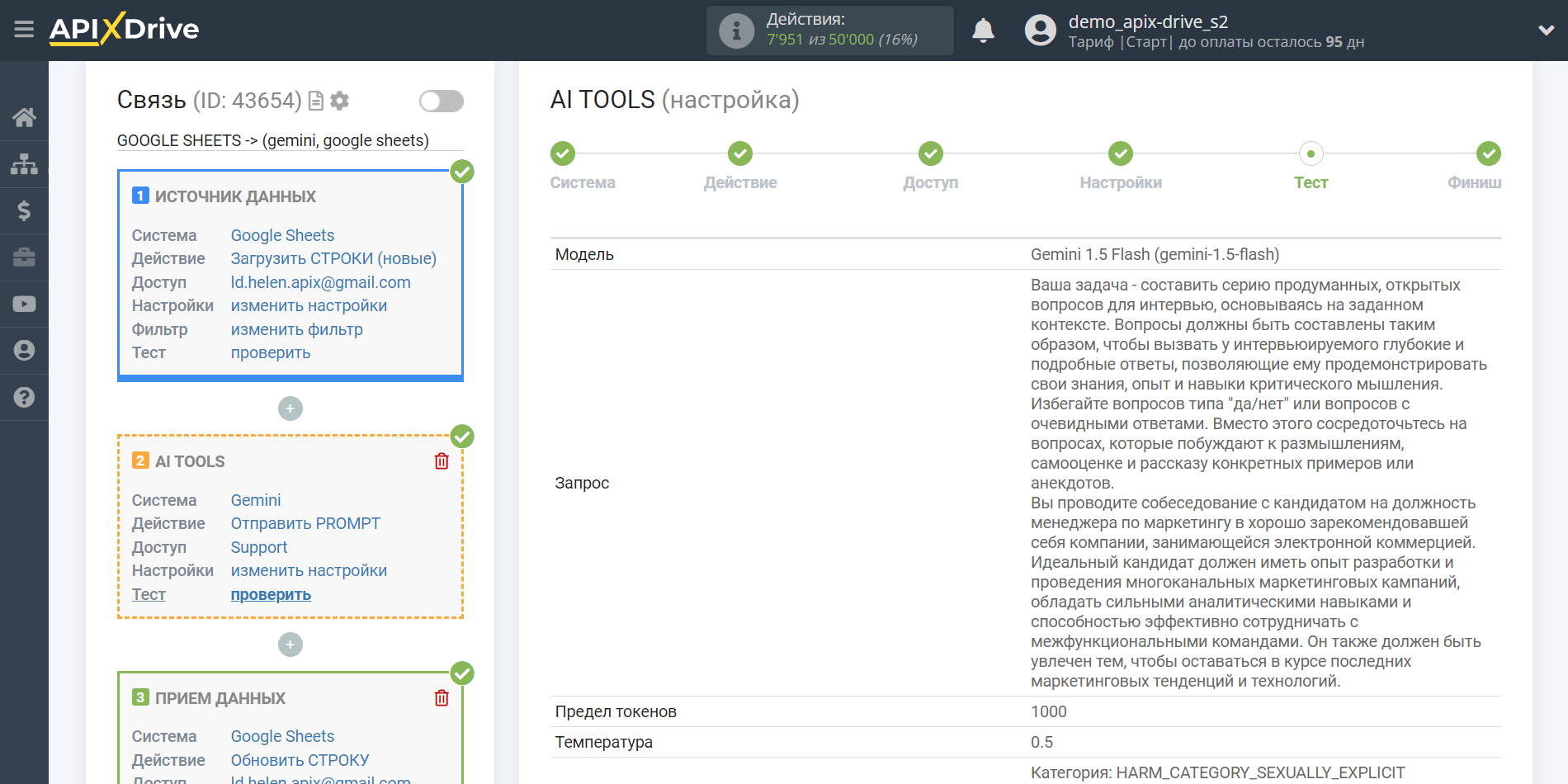Open YouTube video icon in sidebar

[24, 304]
